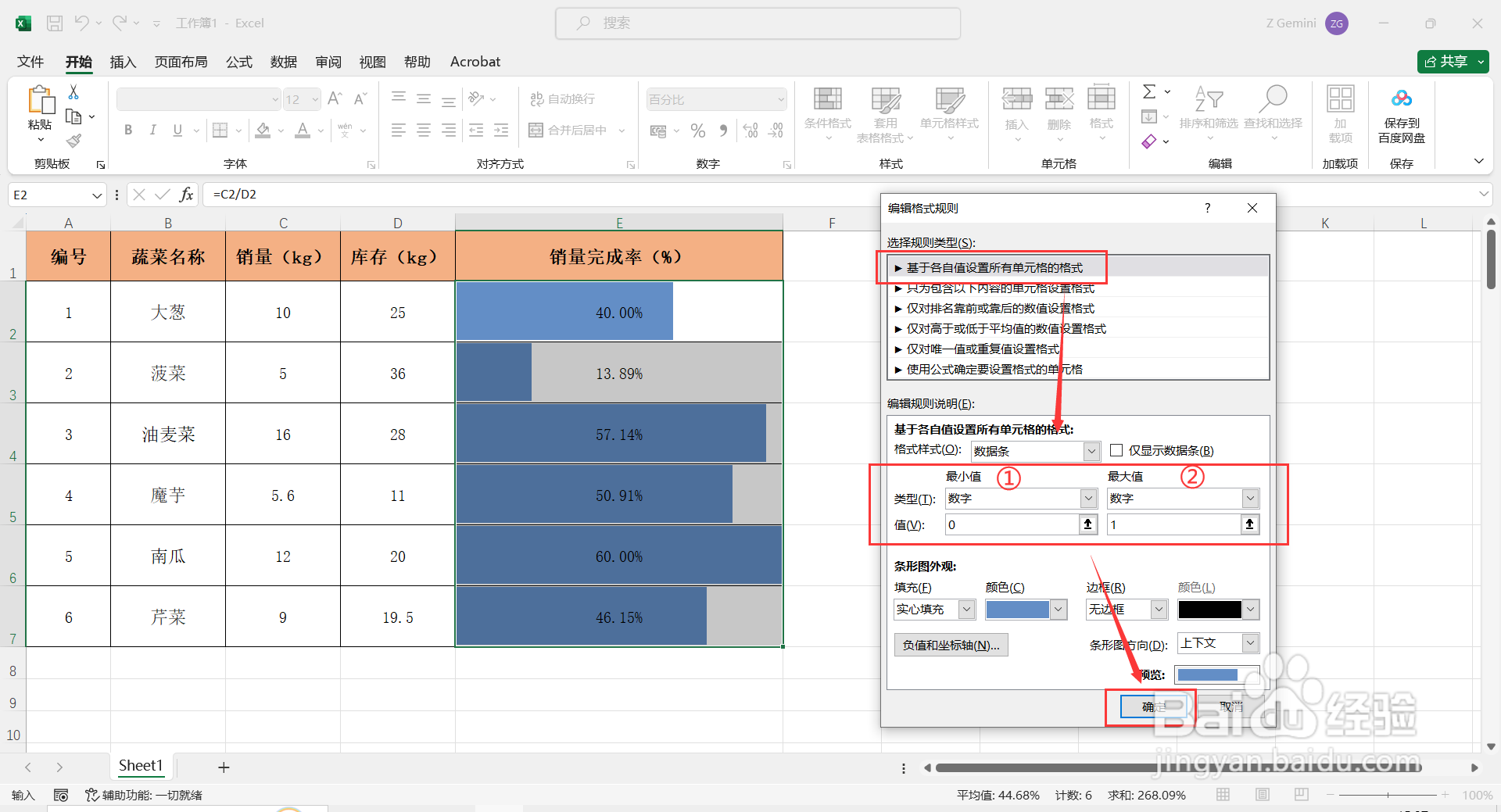
Task: Click the Paste clipboard icon
Action: (41, 100)
